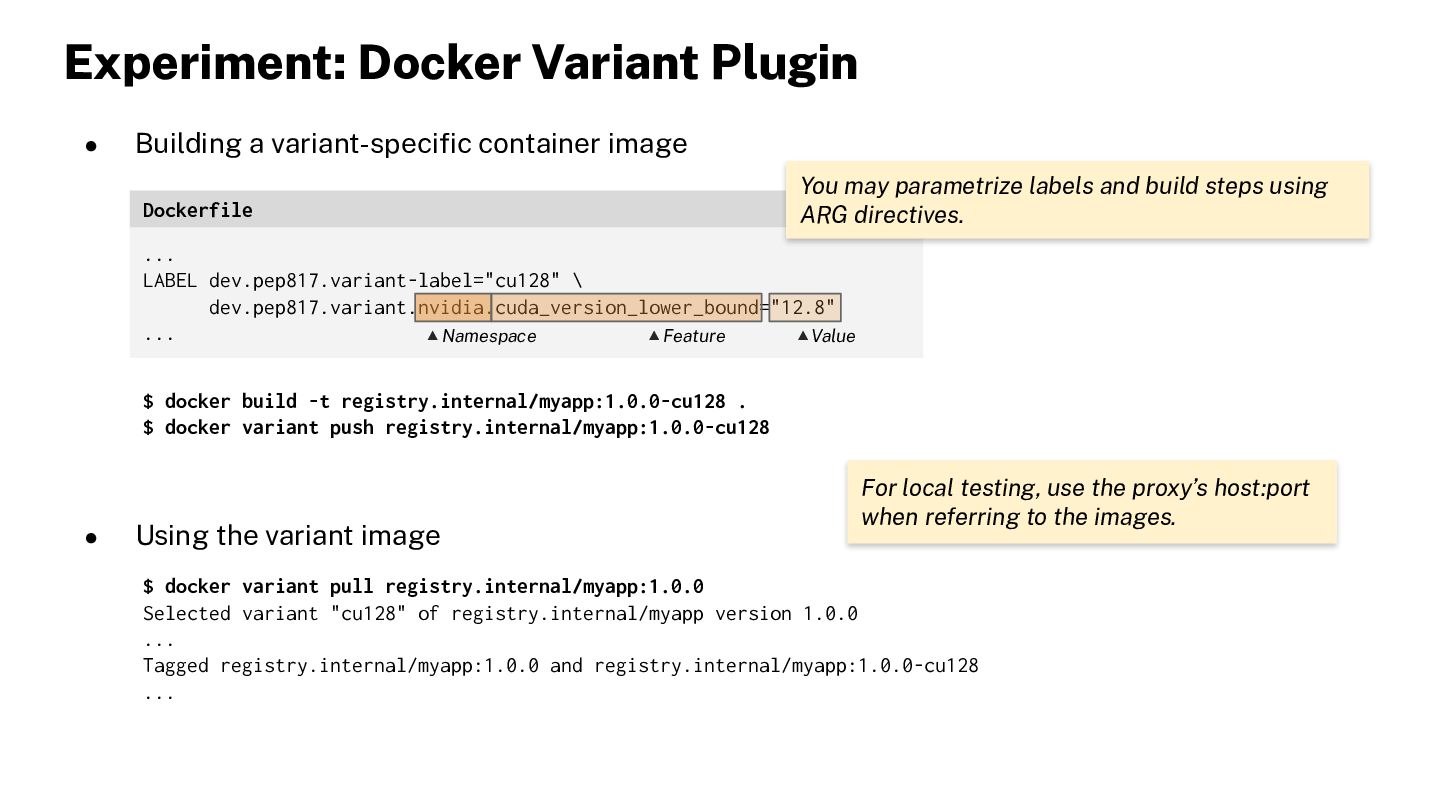Click Using the variant image text

[288, 535]
